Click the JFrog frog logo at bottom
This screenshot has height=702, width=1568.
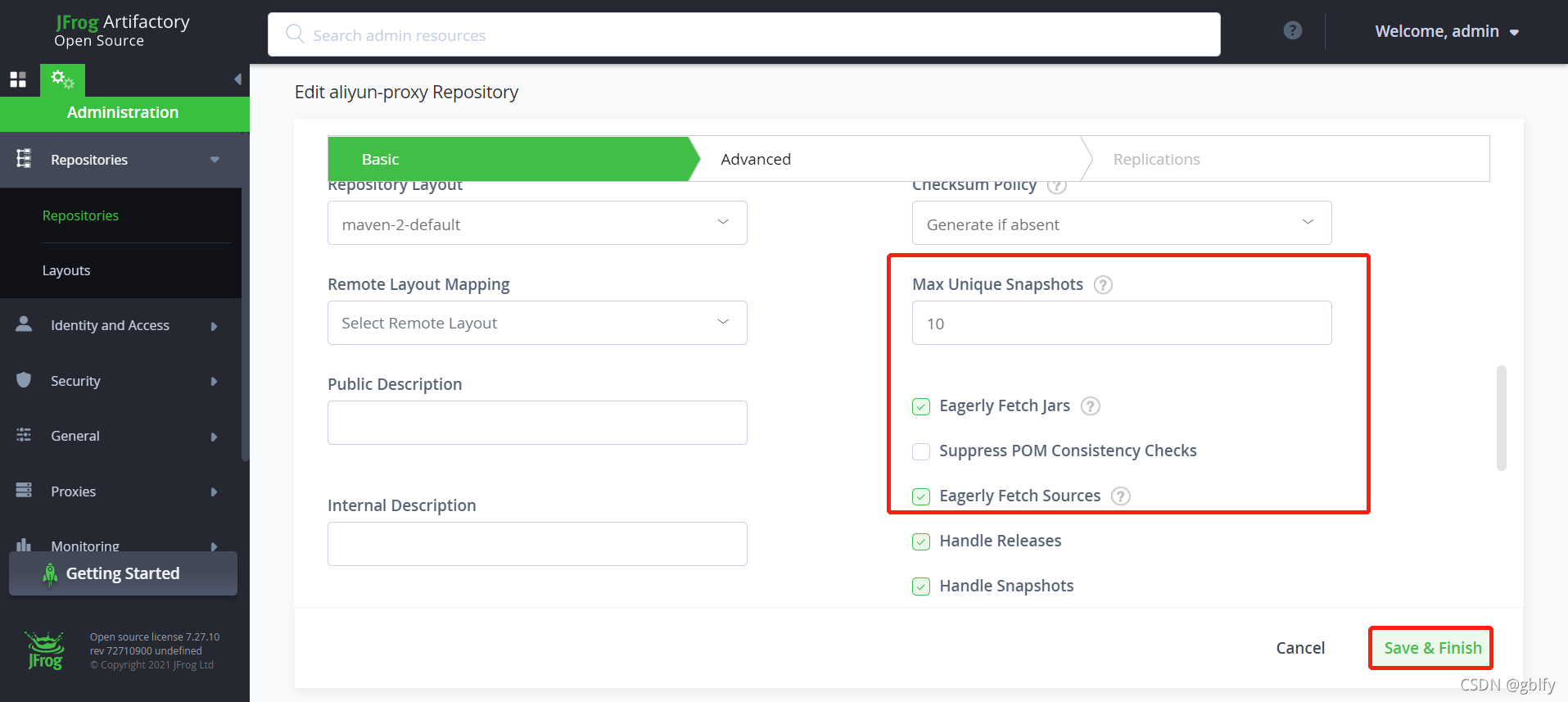[x=45, y=650]
